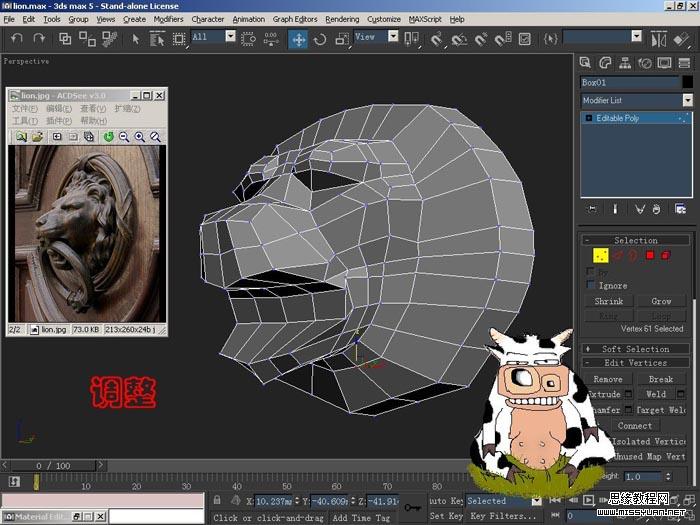Toggle the 3D Snap toggle icon
This screenshot has height=525, width=700.
(437, 39)
